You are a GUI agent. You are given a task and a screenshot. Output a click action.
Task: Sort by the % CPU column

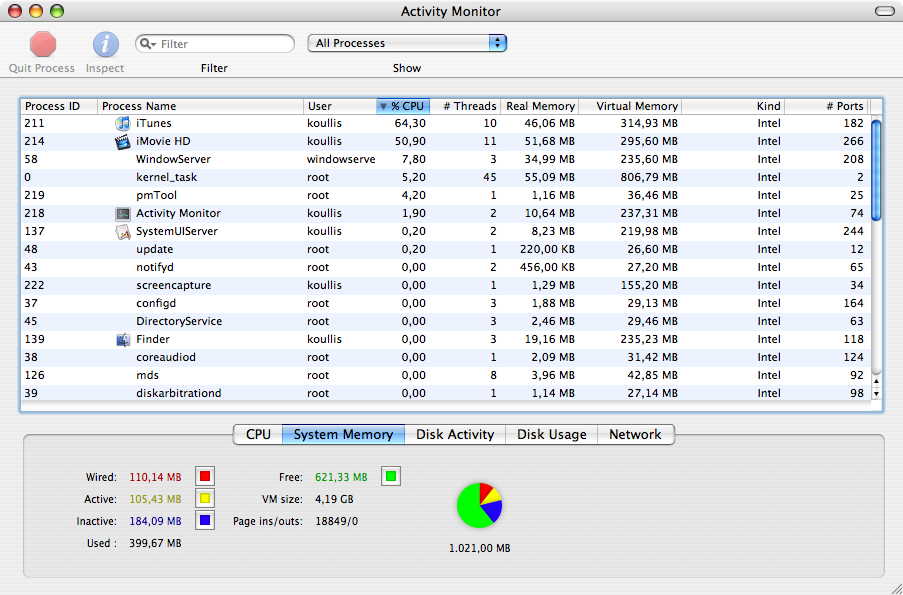[x=403, y=106]
